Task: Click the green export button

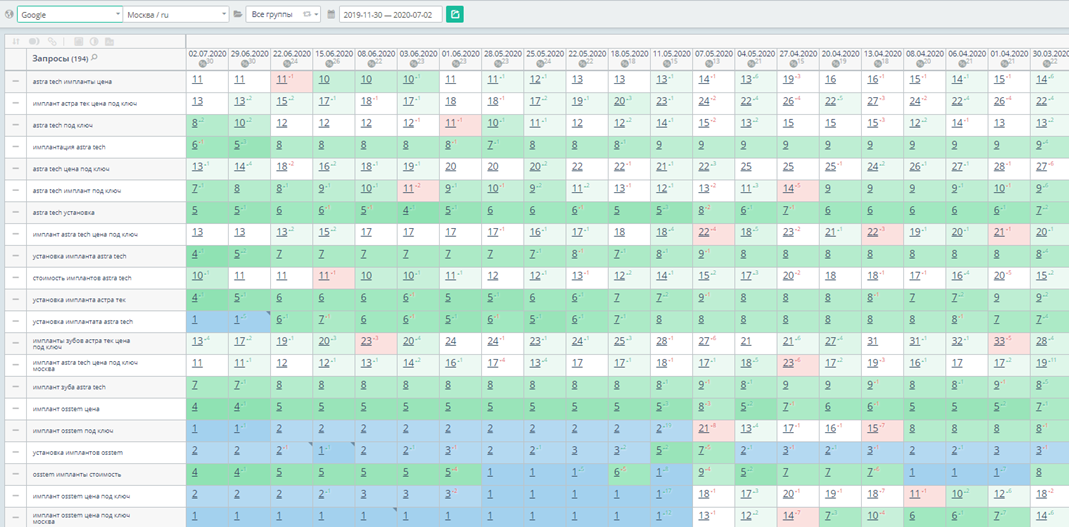Action: coord(455,14)
